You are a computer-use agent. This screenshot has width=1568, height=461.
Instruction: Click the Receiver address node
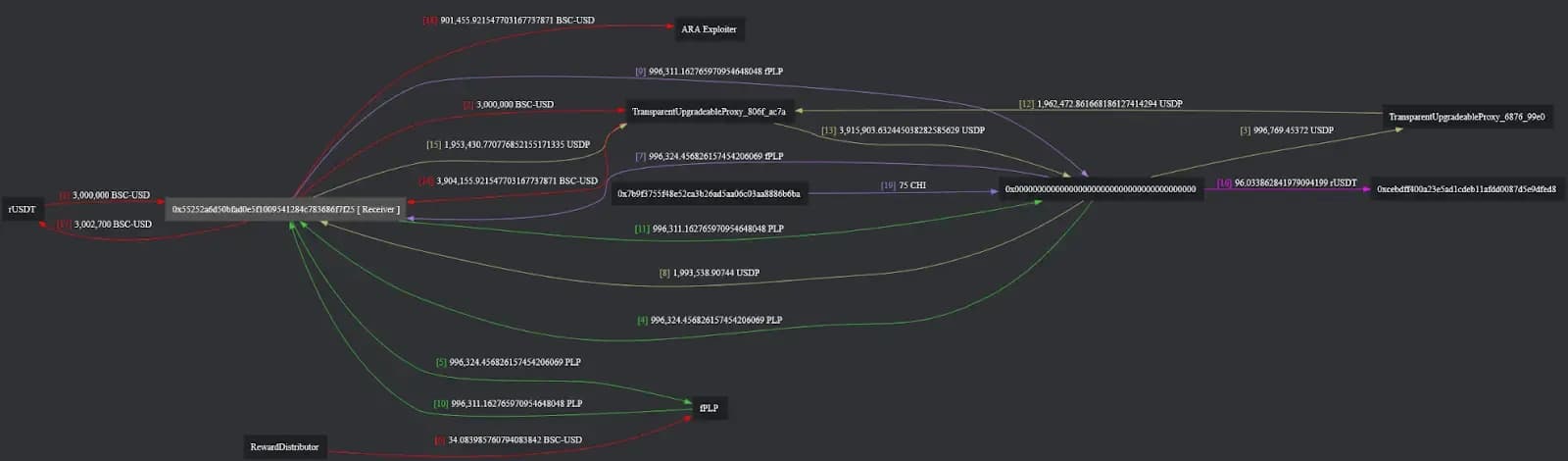(285, 209)
